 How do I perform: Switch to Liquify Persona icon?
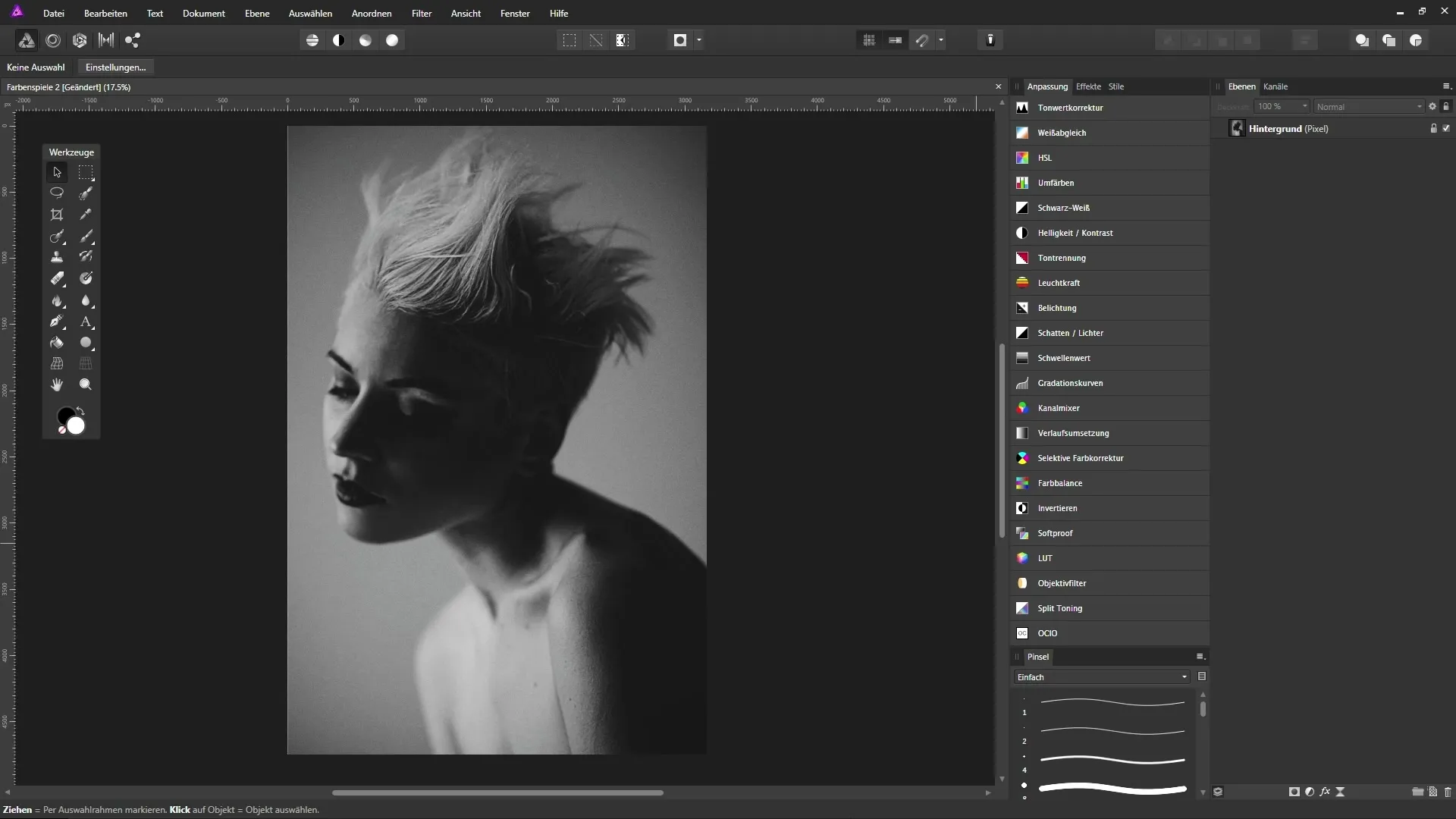click(53, 40)
